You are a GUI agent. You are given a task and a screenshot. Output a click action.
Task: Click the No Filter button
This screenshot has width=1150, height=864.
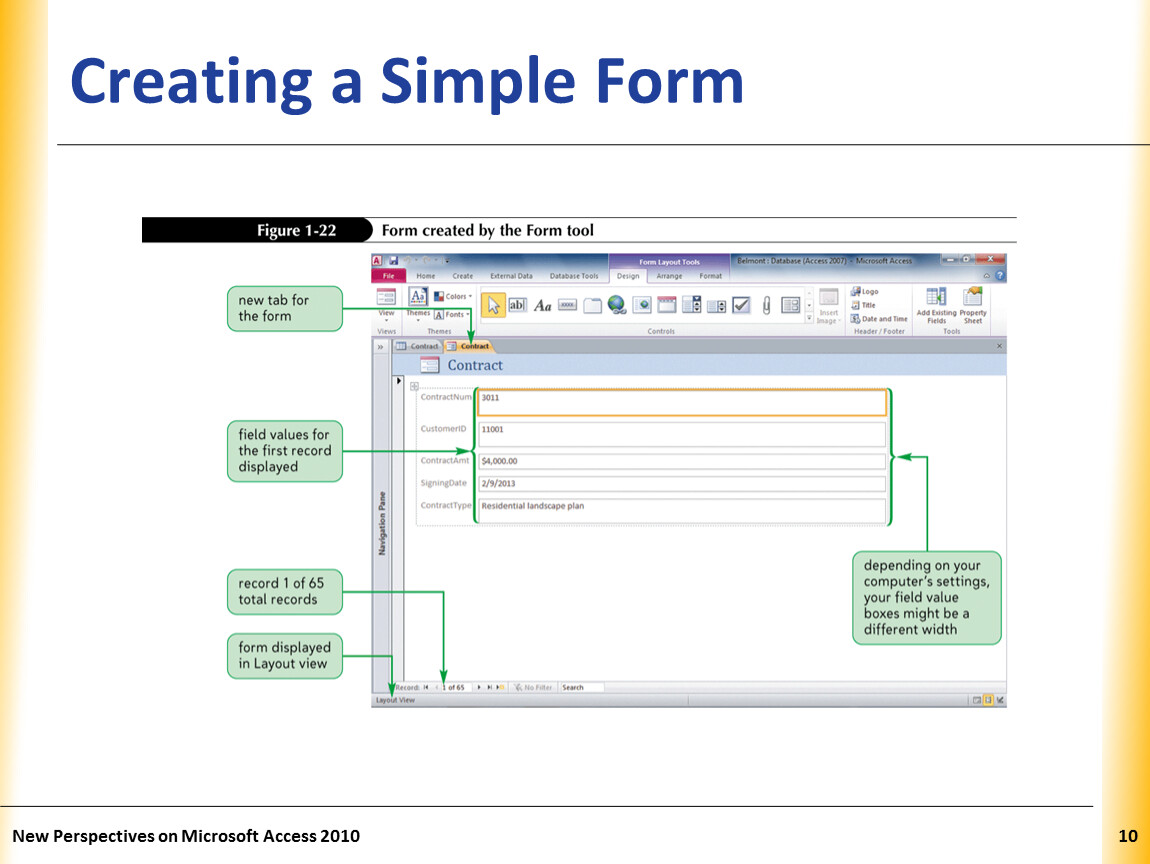pos(533,688)
